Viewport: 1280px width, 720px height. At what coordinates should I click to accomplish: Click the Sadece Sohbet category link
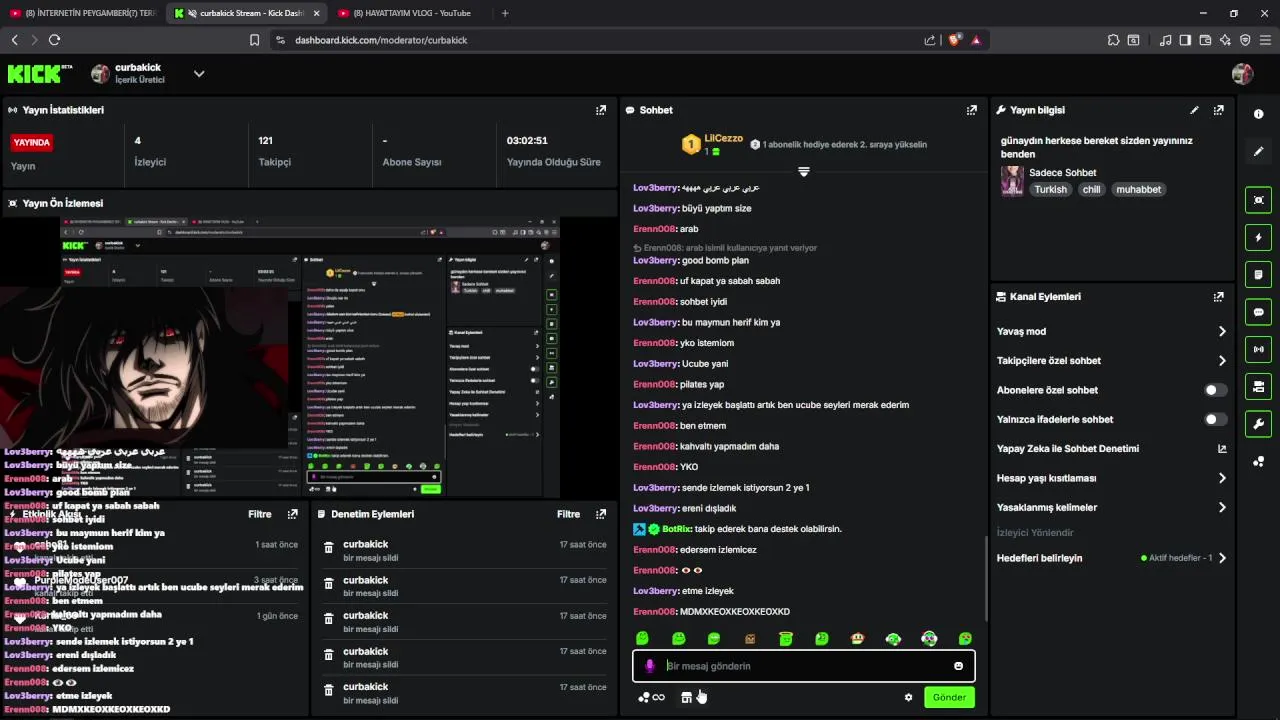tap(1062, 173)
